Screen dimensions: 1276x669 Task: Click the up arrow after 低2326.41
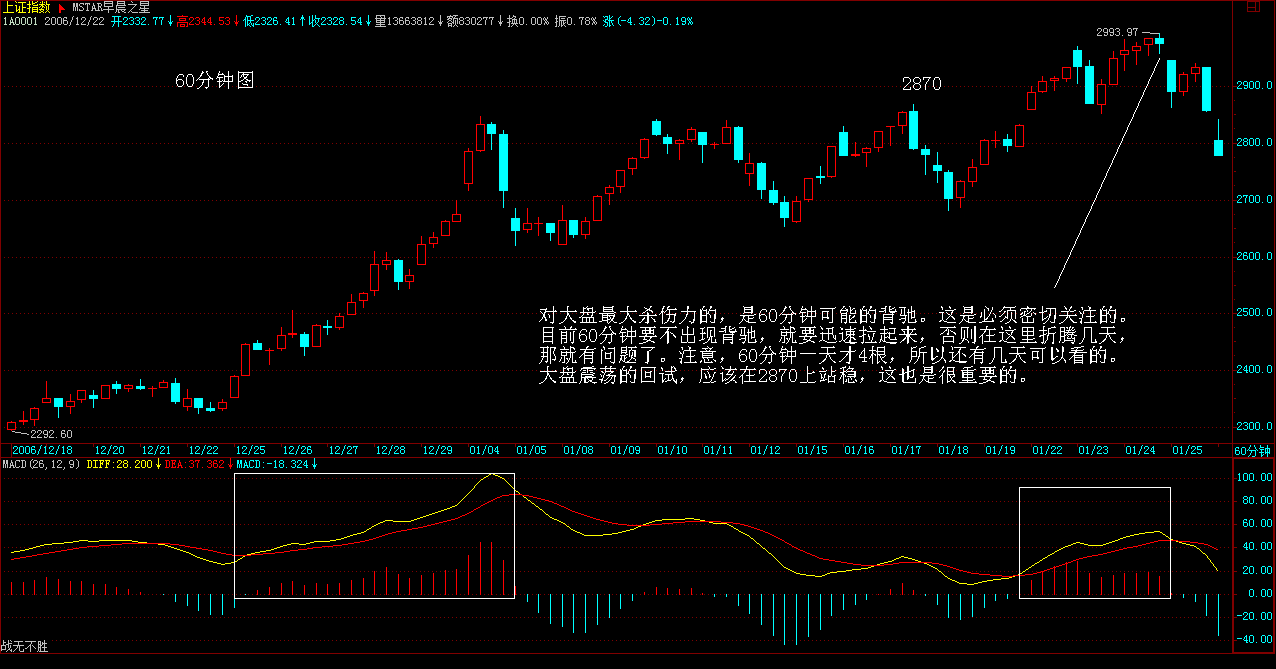pos(302,21)
